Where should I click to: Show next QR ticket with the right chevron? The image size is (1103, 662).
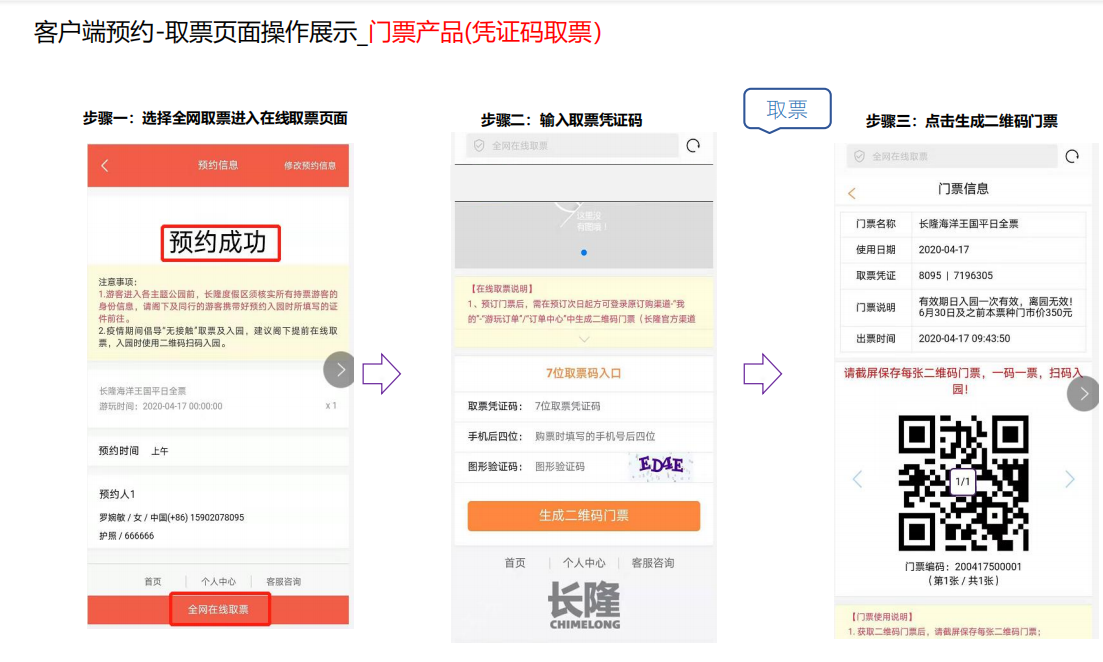pos(1070,479)
